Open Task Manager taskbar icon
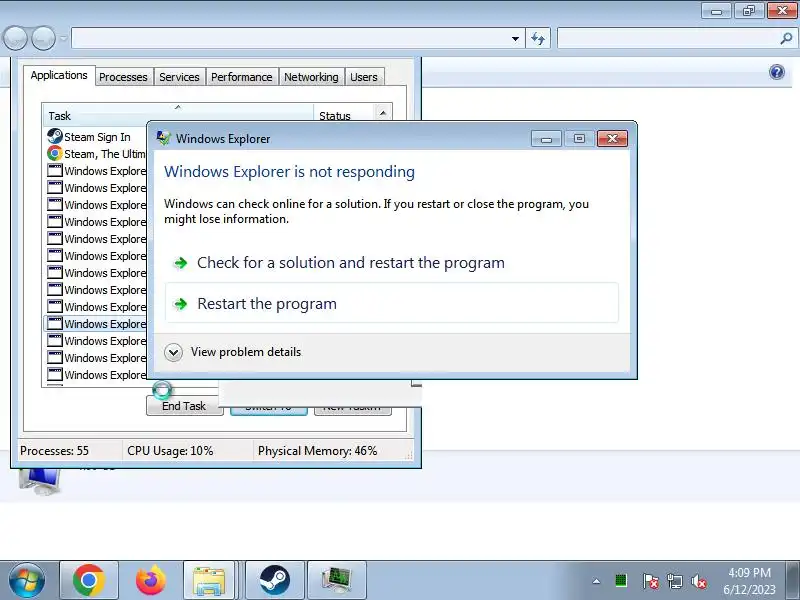The image size is (800, 600). [337, 581]
